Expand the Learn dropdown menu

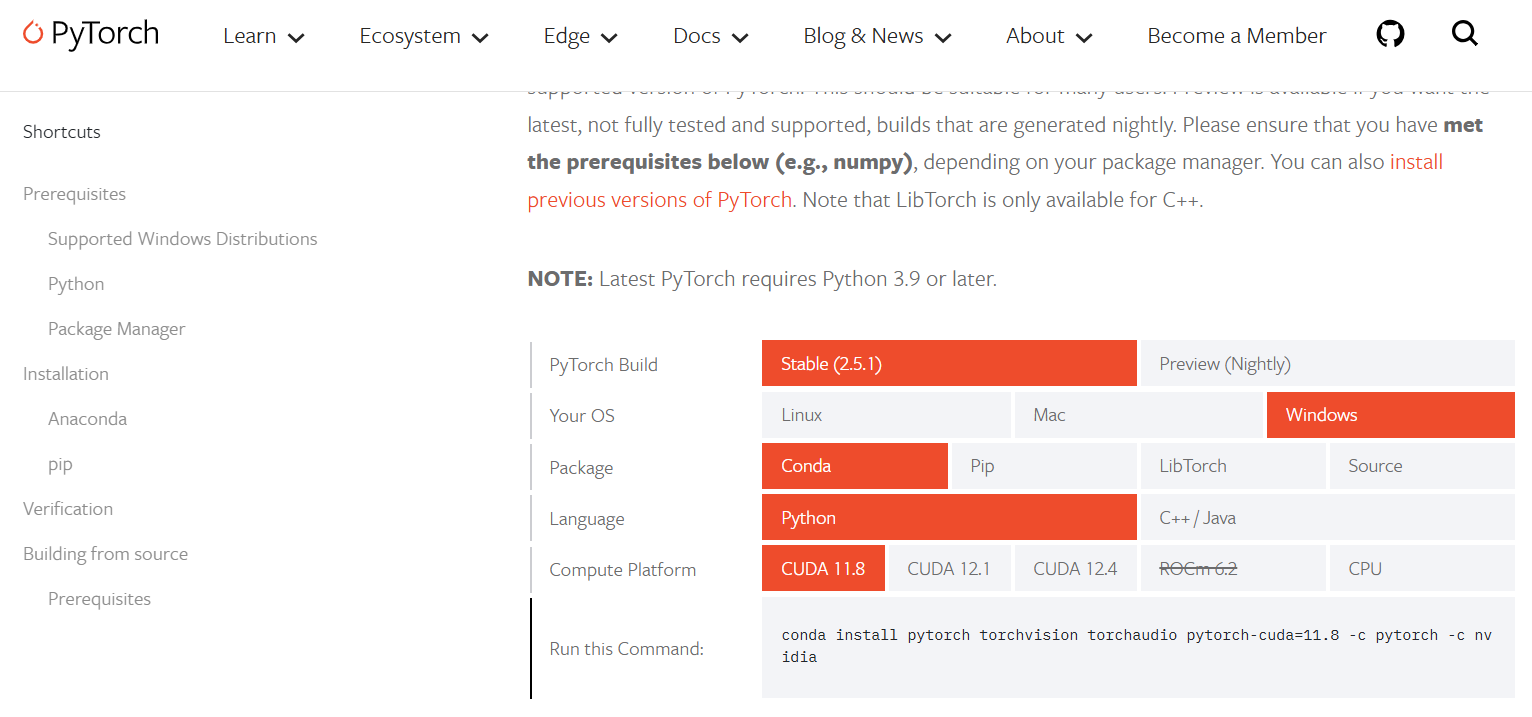pyautogui.click(x=263, y=36)
